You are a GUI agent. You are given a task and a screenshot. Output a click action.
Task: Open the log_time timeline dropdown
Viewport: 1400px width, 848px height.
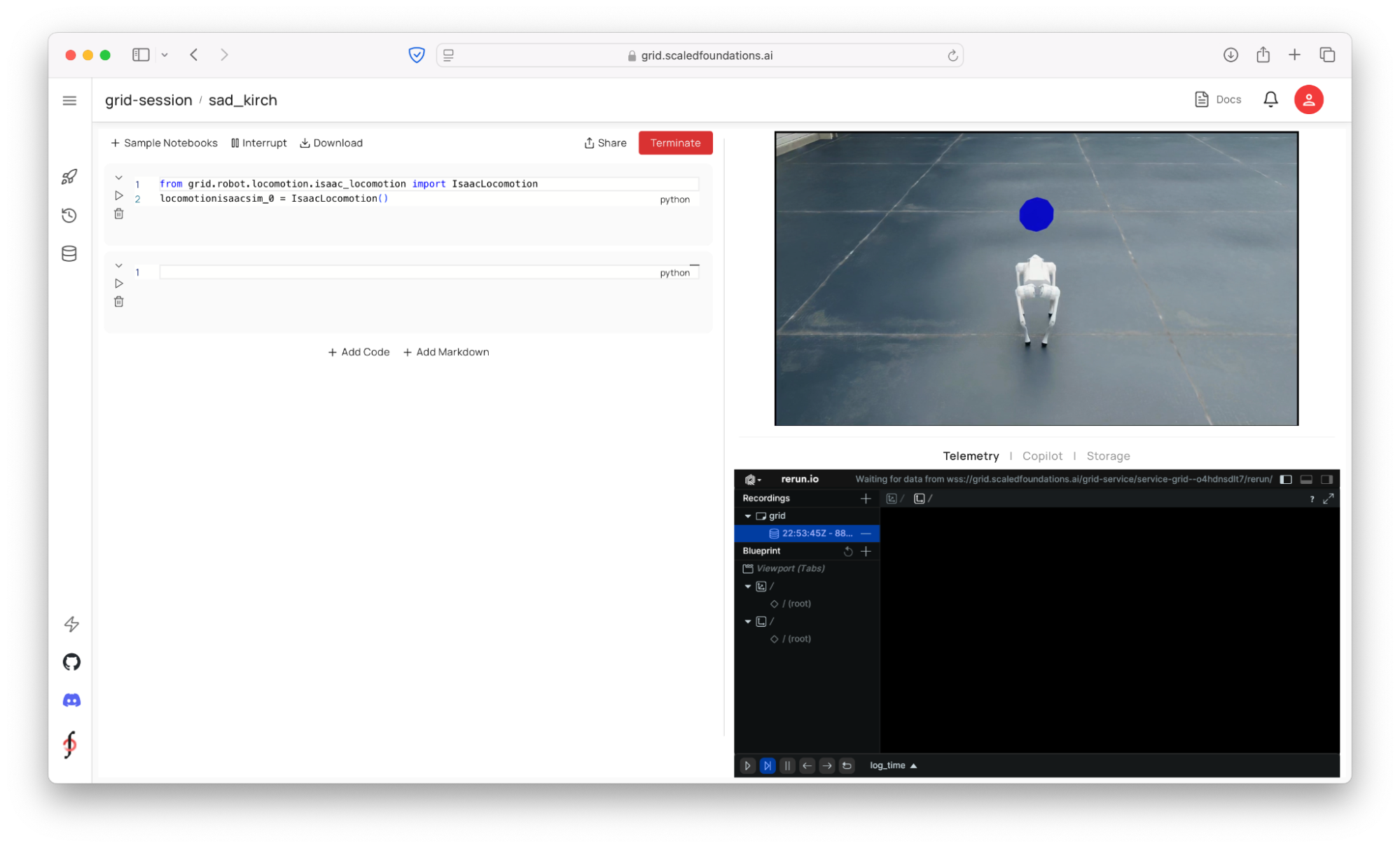click(x=893, y=765)
